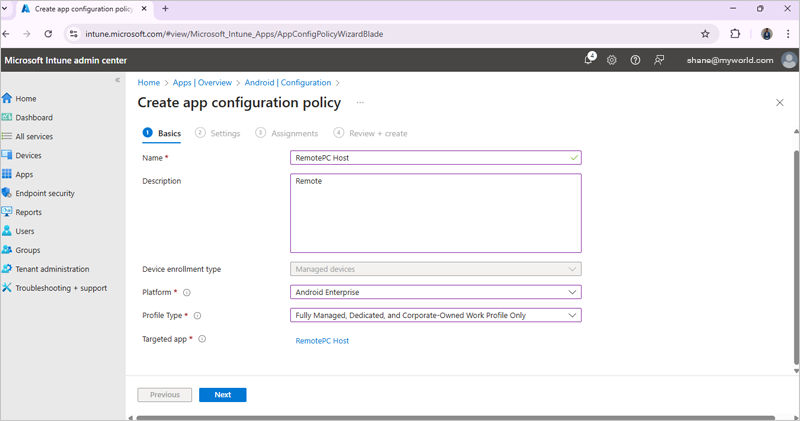Open Endpoint security from the sidebar
This screenshot has height=421, width=800.
[45, 193]
